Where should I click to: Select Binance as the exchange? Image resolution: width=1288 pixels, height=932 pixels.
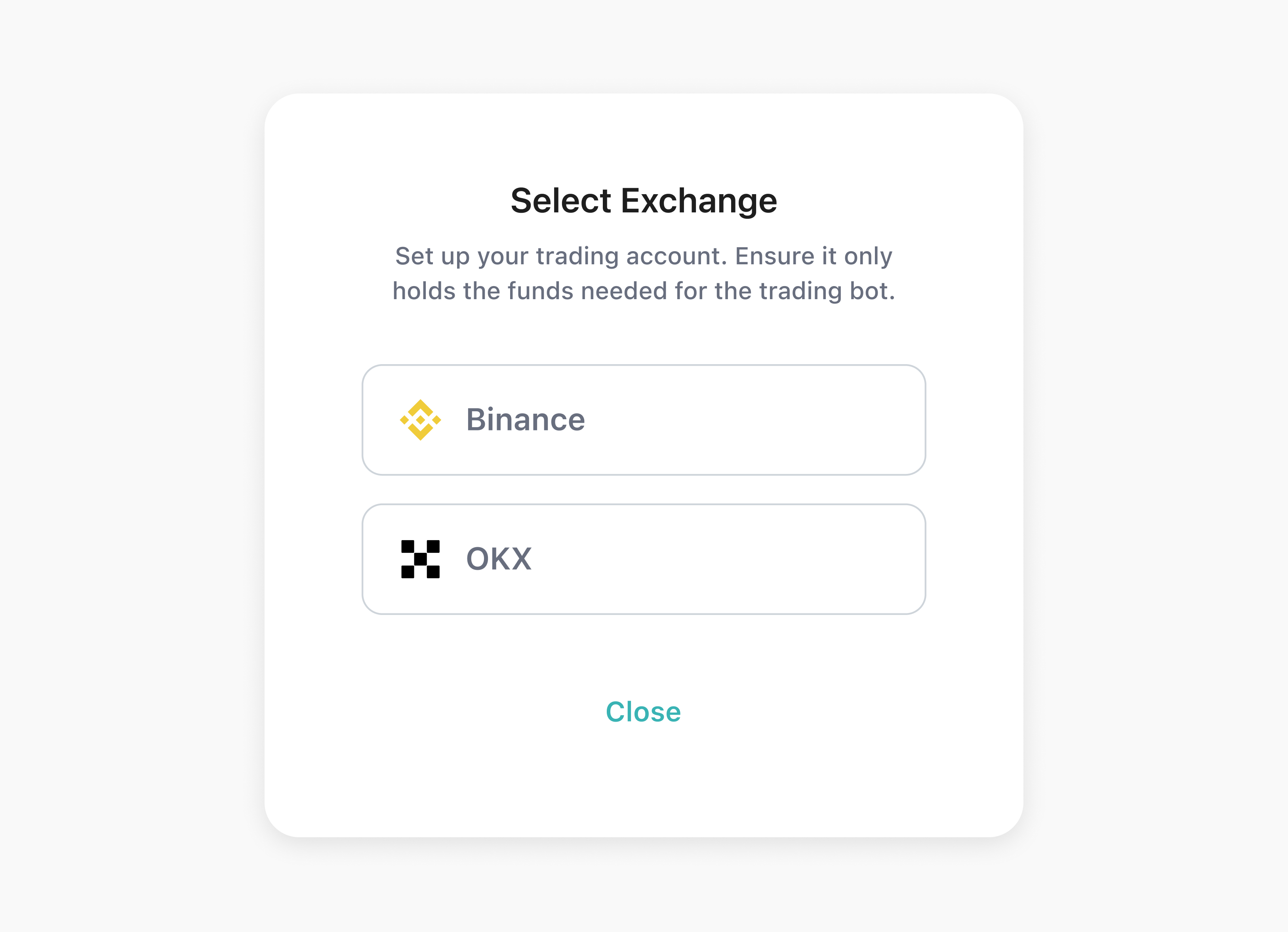coord(644,420)
